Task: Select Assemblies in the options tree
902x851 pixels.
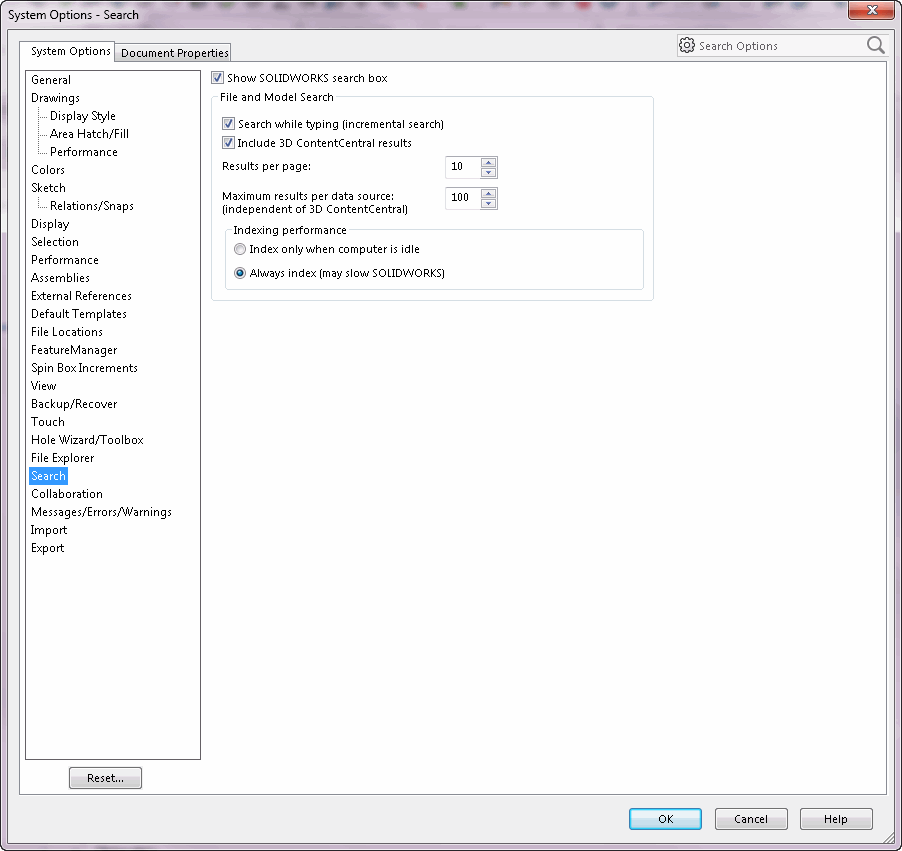Action: click(60, 278)
